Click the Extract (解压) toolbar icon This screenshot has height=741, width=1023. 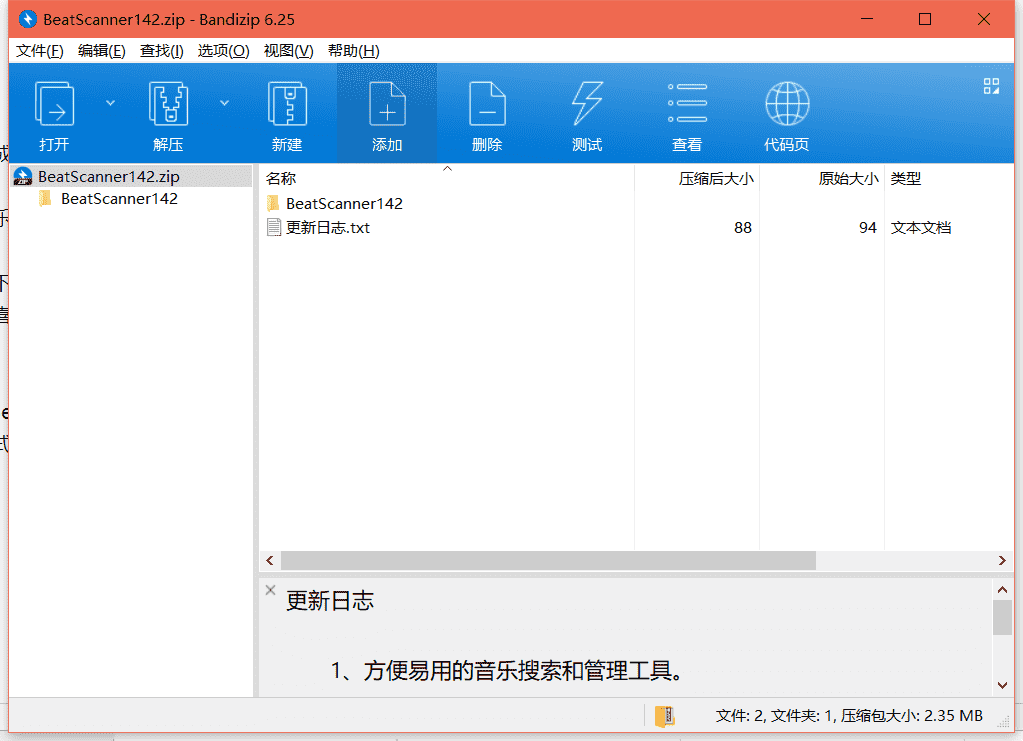pyautogui.click(x=168, y=103)
